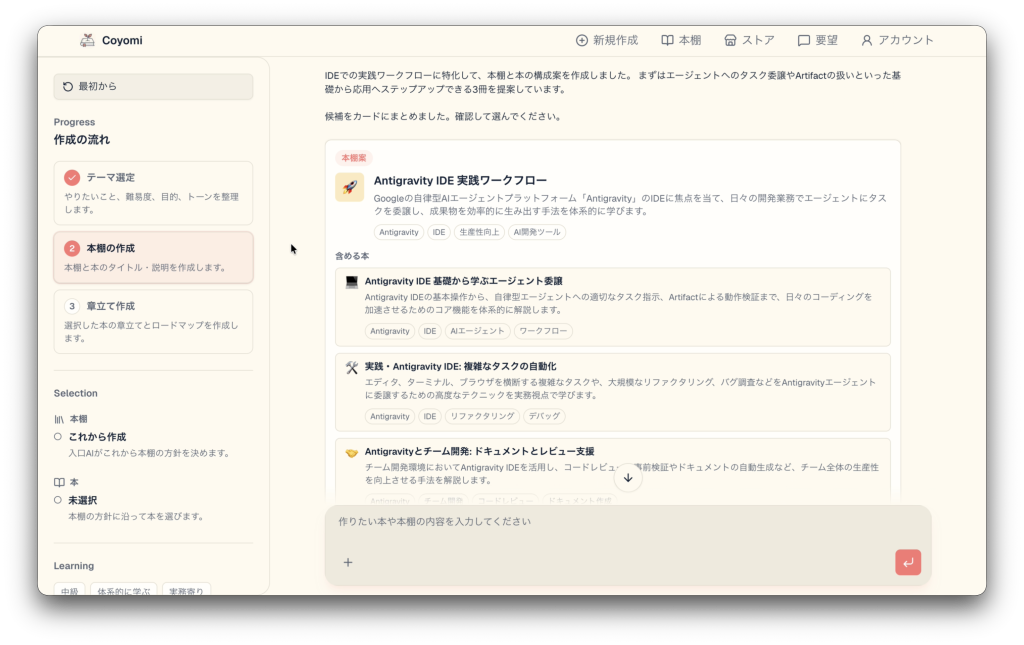Click the book icon next to 本棚 in navigation
The height and width of the screenshot is (645, 1024).
(667, 40)
